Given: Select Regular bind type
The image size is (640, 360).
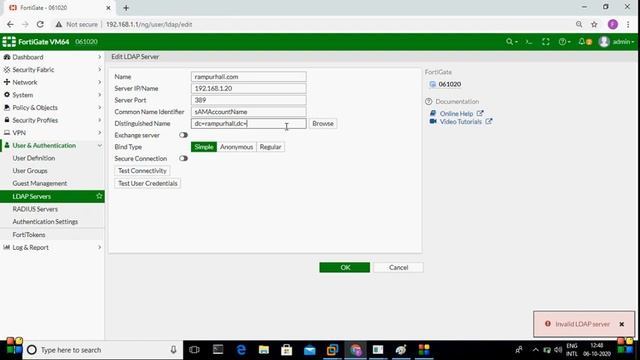Looking at the screenshot, I should 270,147.
